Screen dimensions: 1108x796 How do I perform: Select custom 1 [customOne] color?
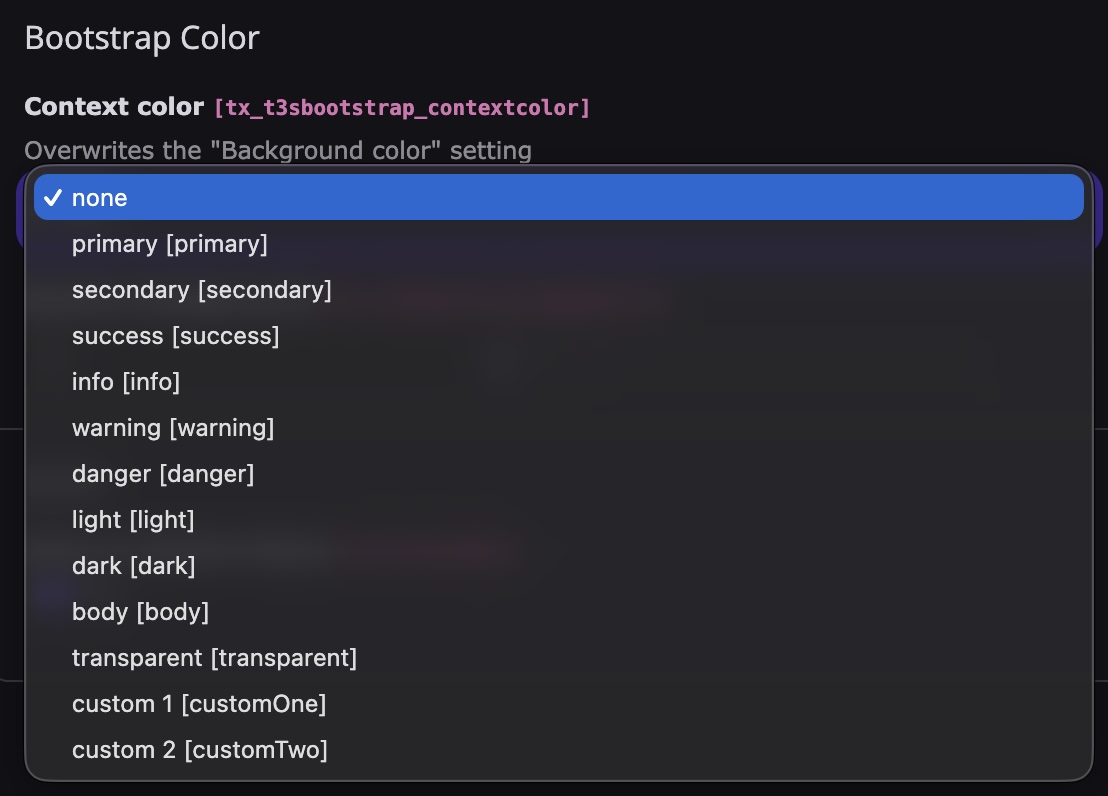click(x=199, y=704)
